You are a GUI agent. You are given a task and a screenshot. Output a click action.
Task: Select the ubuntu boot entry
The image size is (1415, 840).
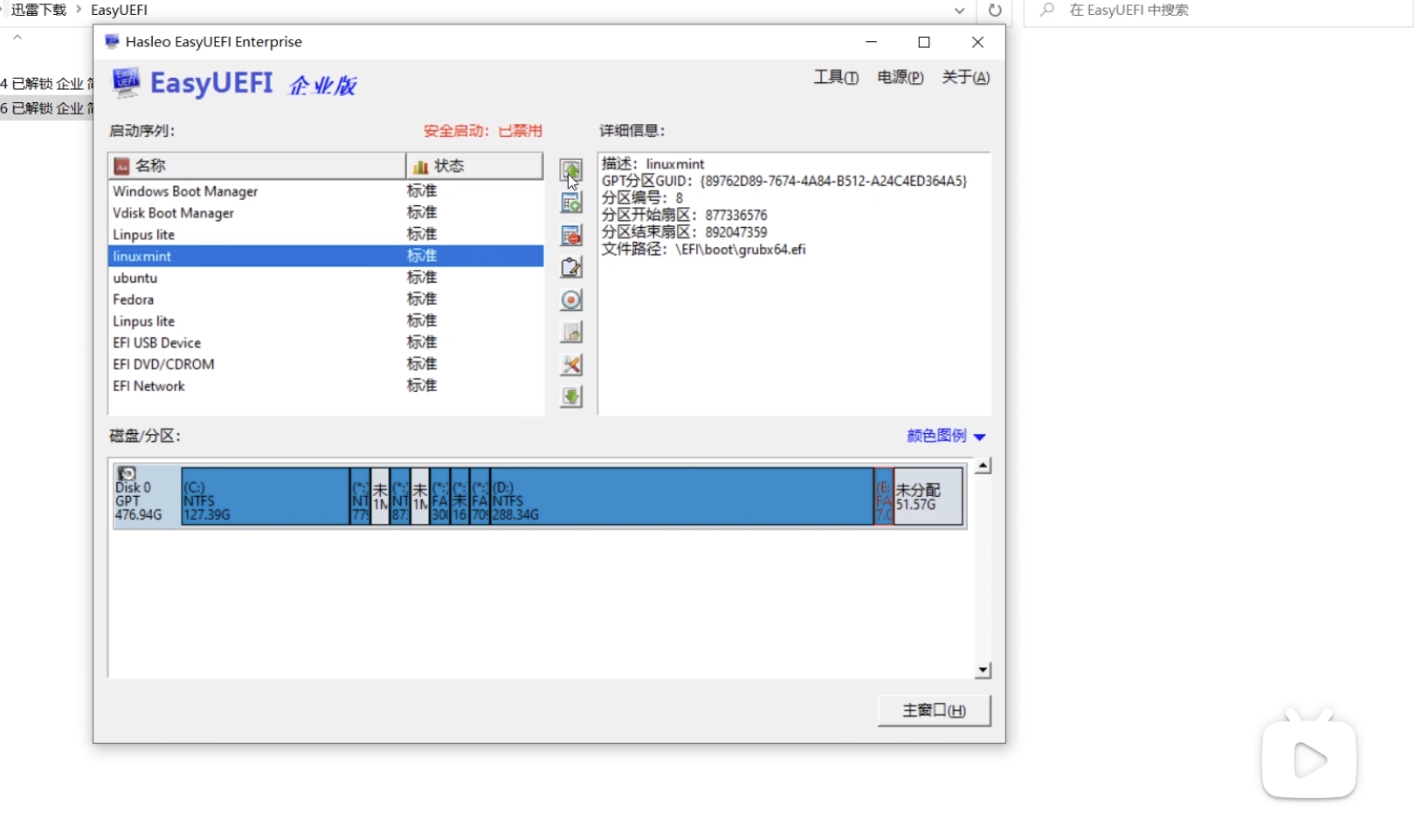[326, 278]
